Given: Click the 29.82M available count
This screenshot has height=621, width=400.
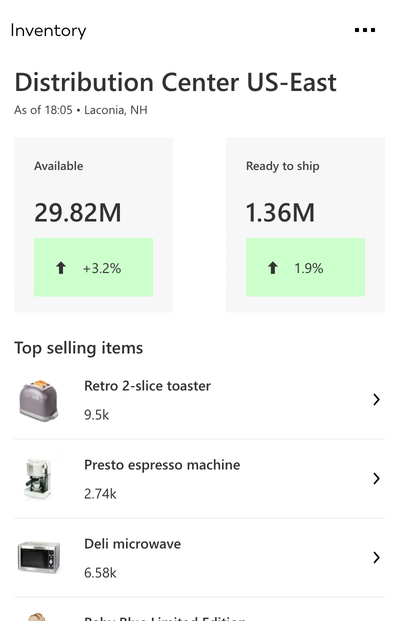Looking at the screenshot, I should click(x=78, y=213).
